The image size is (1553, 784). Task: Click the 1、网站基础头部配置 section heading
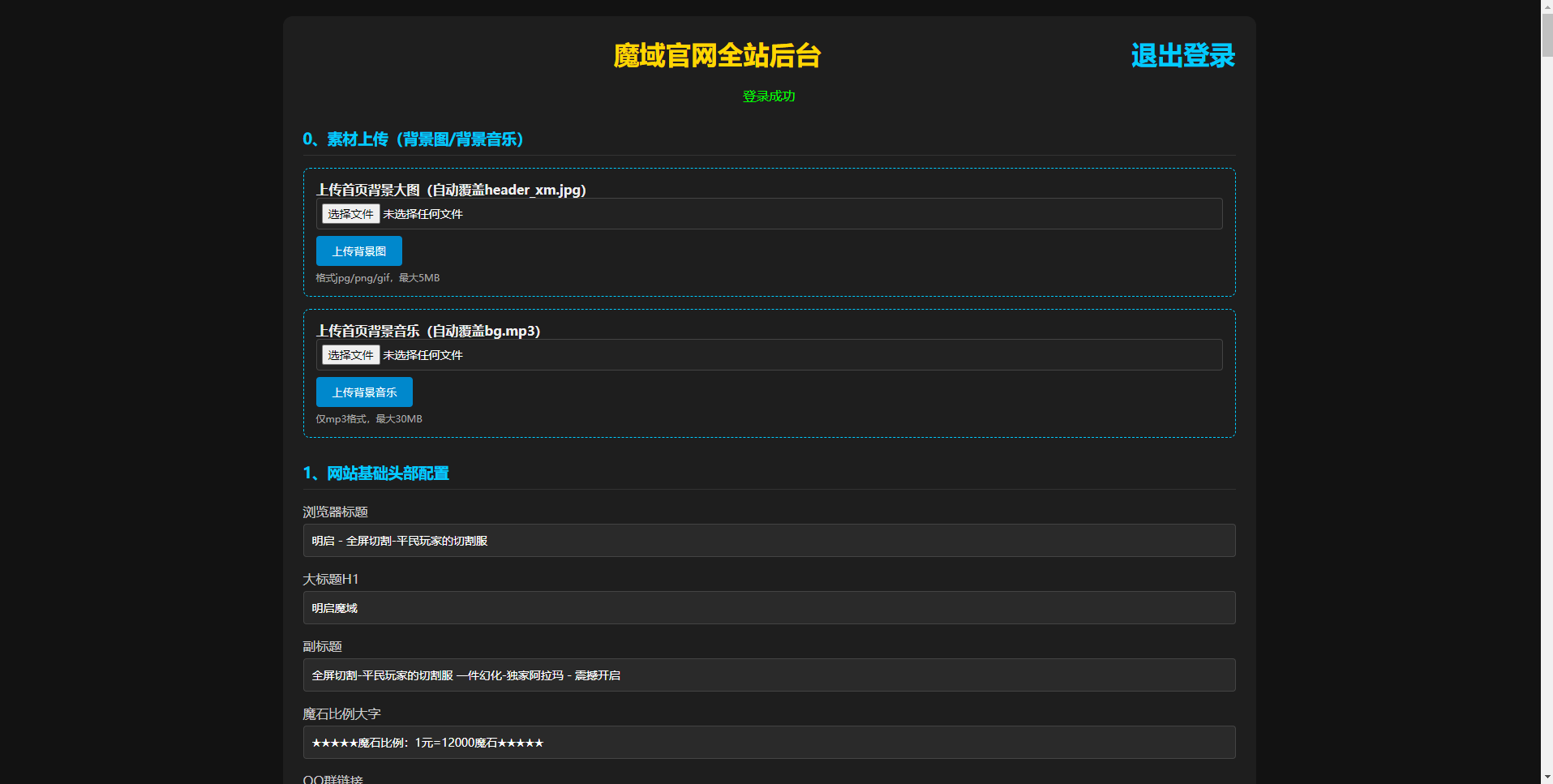375,473
